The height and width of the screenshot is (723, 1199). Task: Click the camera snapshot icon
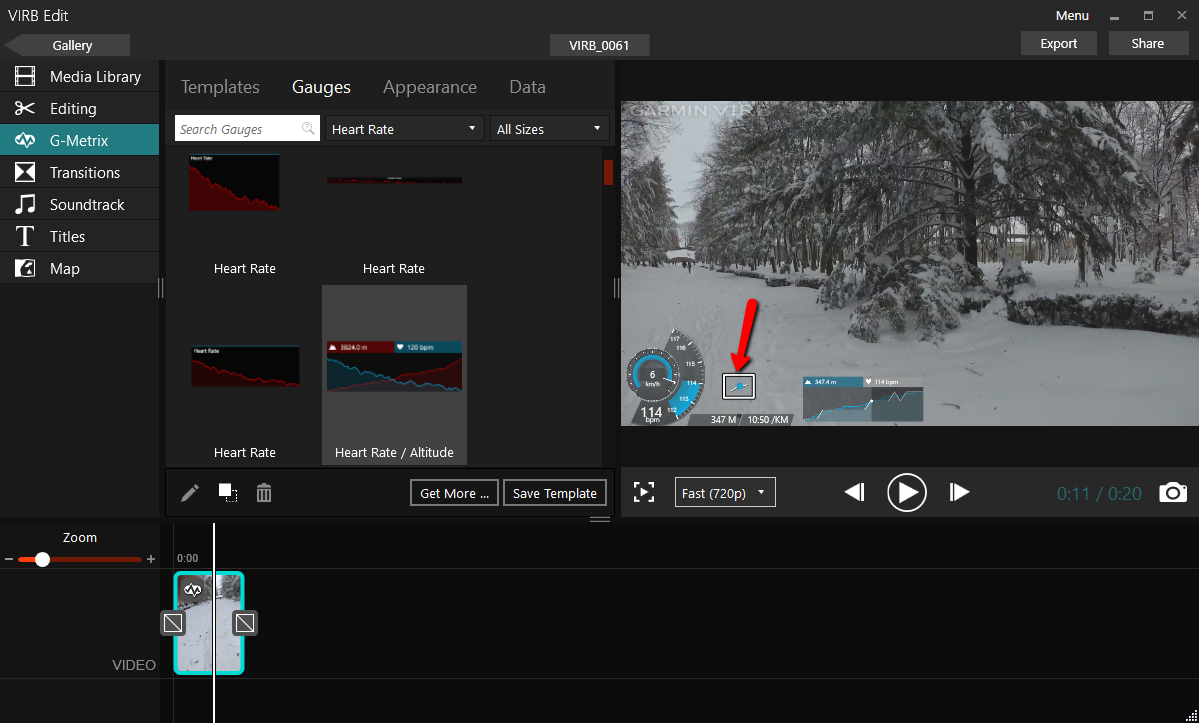1173,492
